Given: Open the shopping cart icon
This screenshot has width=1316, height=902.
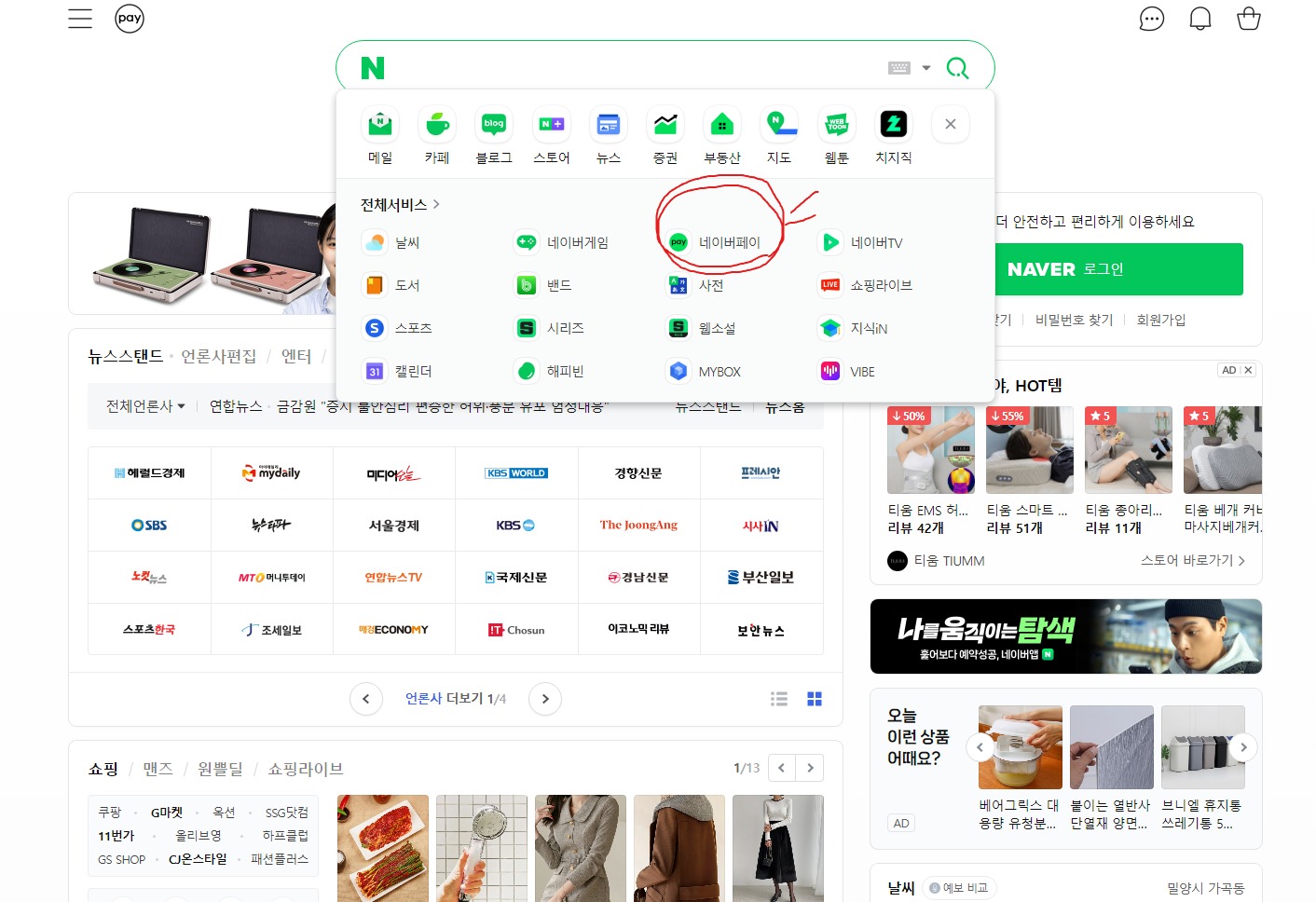Looking at the screenshot, I should [x=1249, y=19].
